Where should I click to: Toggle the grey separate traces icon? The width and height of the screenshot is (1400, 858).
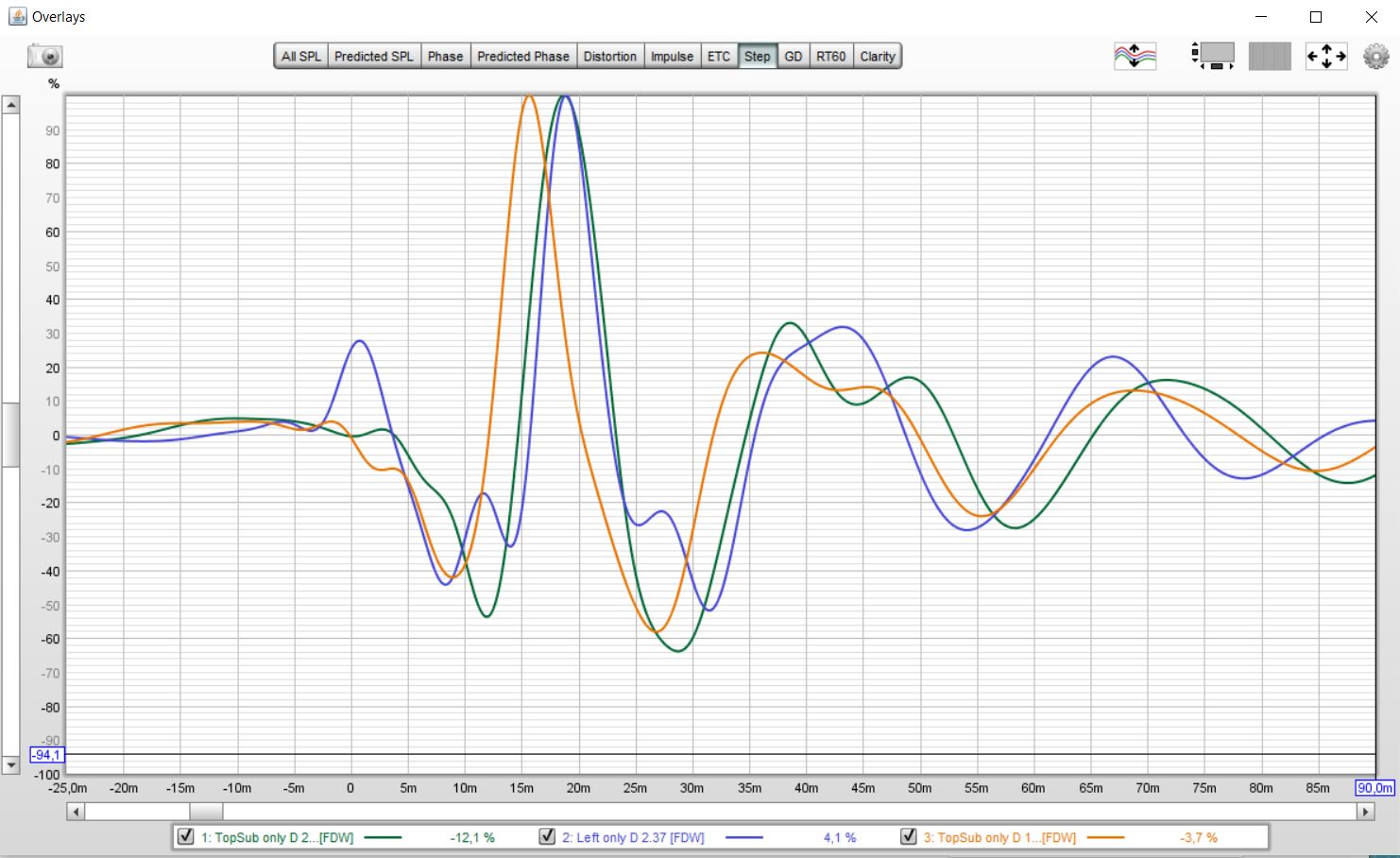[x=1270, y=57]
